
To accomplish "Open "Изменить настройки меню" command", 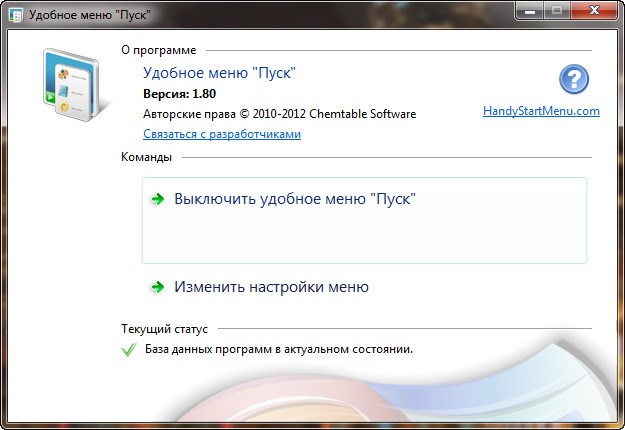I will click(271, 287).
